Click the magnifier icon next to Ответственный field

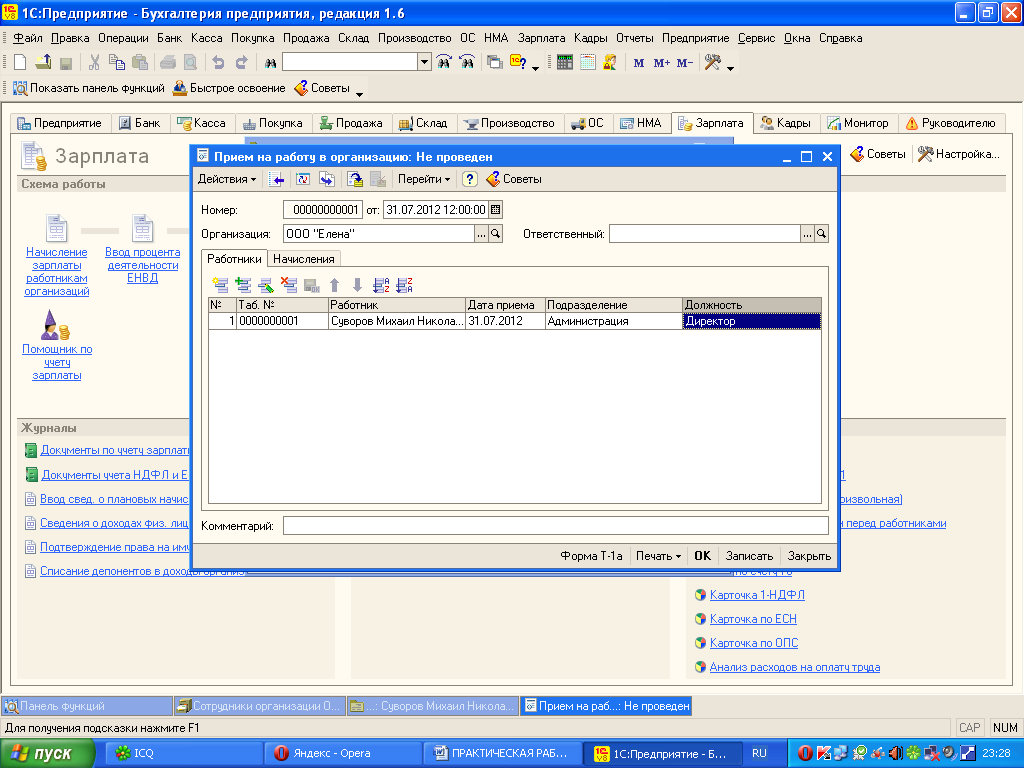pos(822,234)
